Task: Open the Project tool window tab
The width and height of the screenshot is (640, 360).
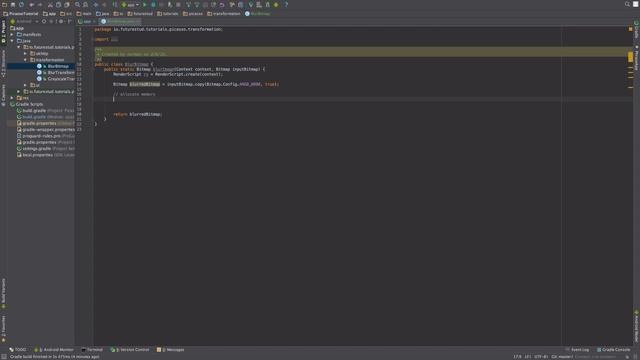Action: point(3,32)
